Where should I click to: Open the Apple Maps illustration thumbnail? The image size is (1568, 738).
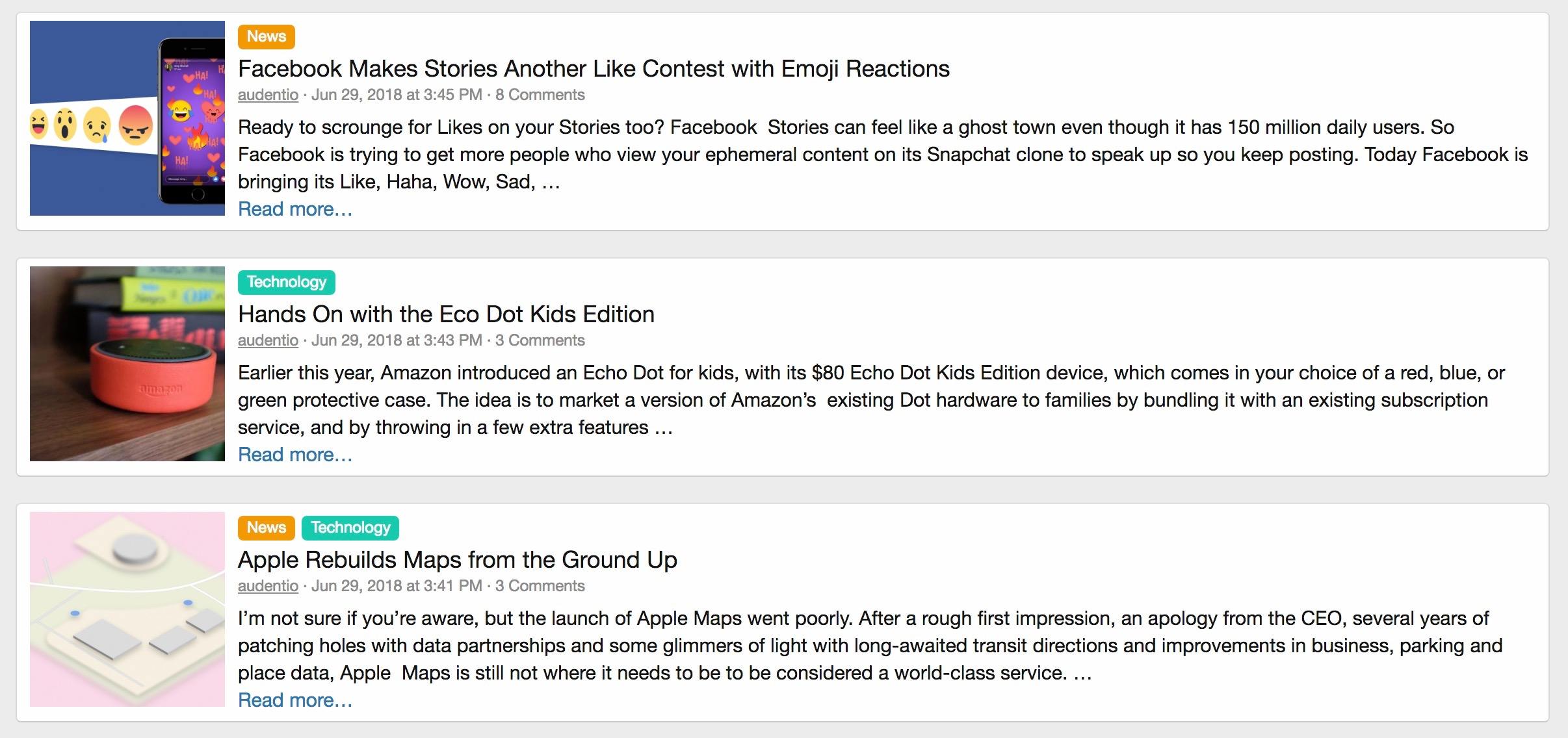[x=127, y=609]
